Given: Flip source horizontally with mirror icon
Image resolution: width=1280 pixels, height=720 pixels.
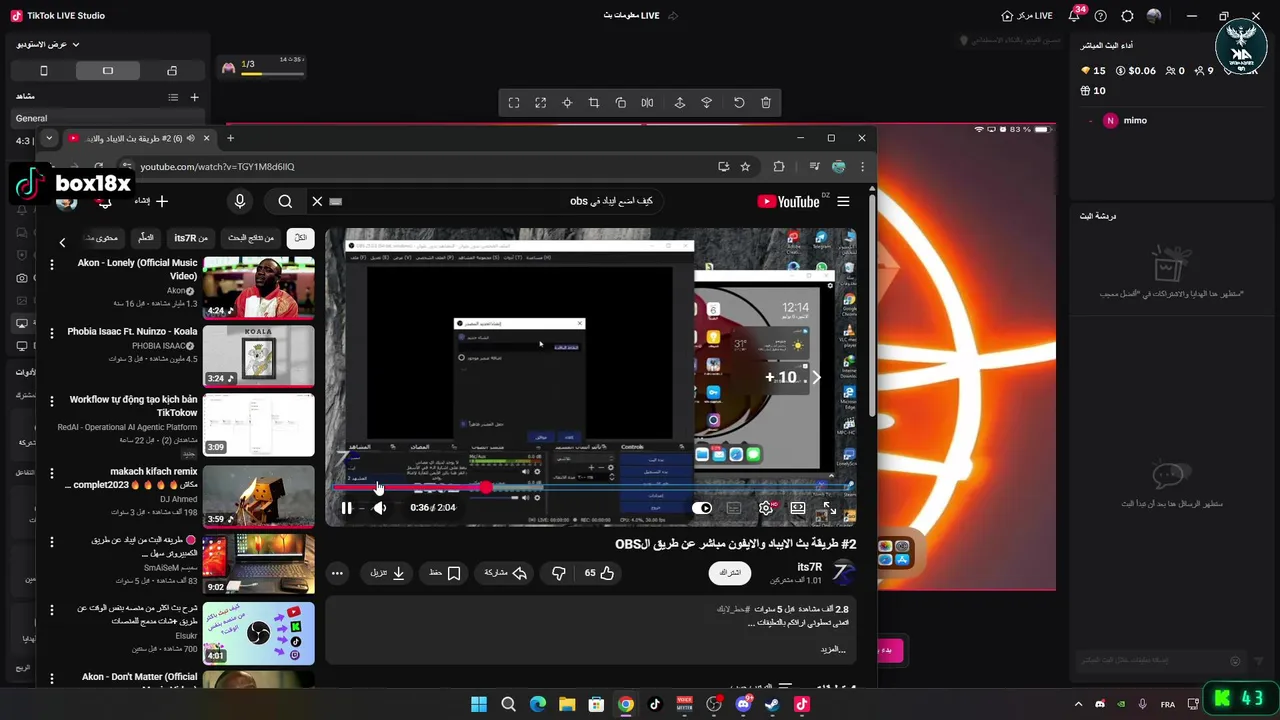Looking at the screenshot, I should pos(647,103).
